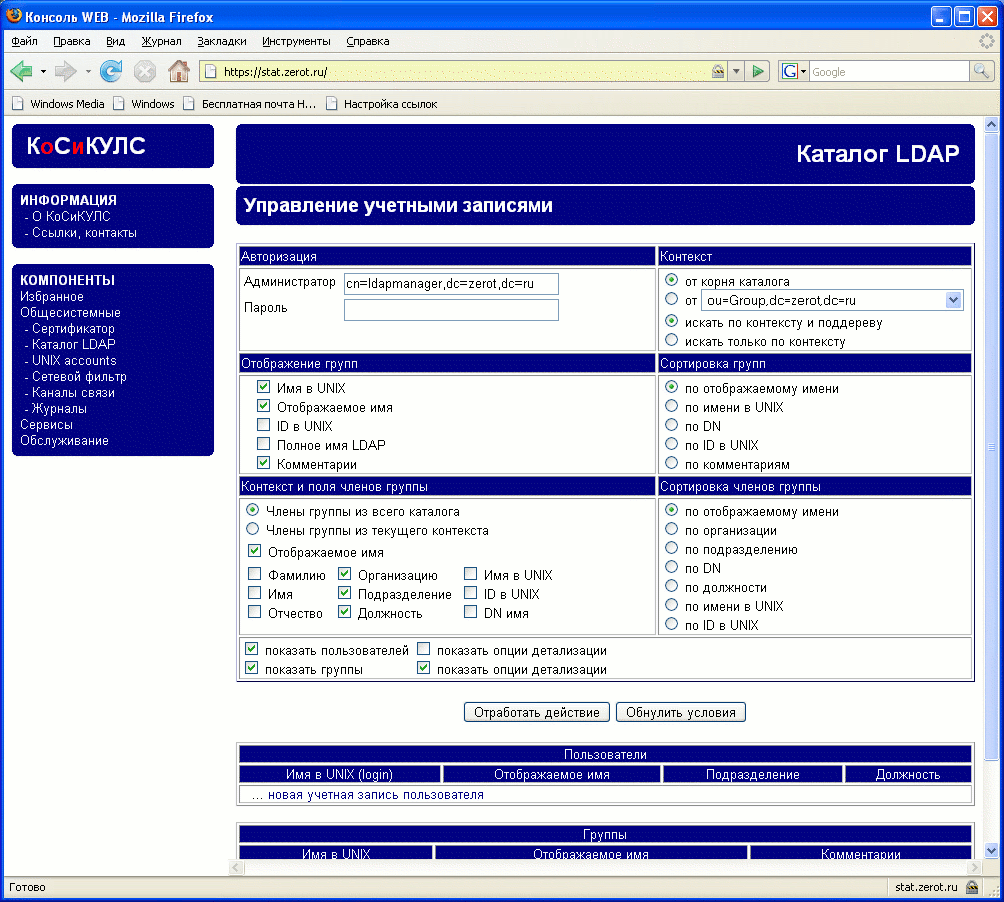
Task: Click the page scroll-up arrow
Action: (x=991, y=124)
